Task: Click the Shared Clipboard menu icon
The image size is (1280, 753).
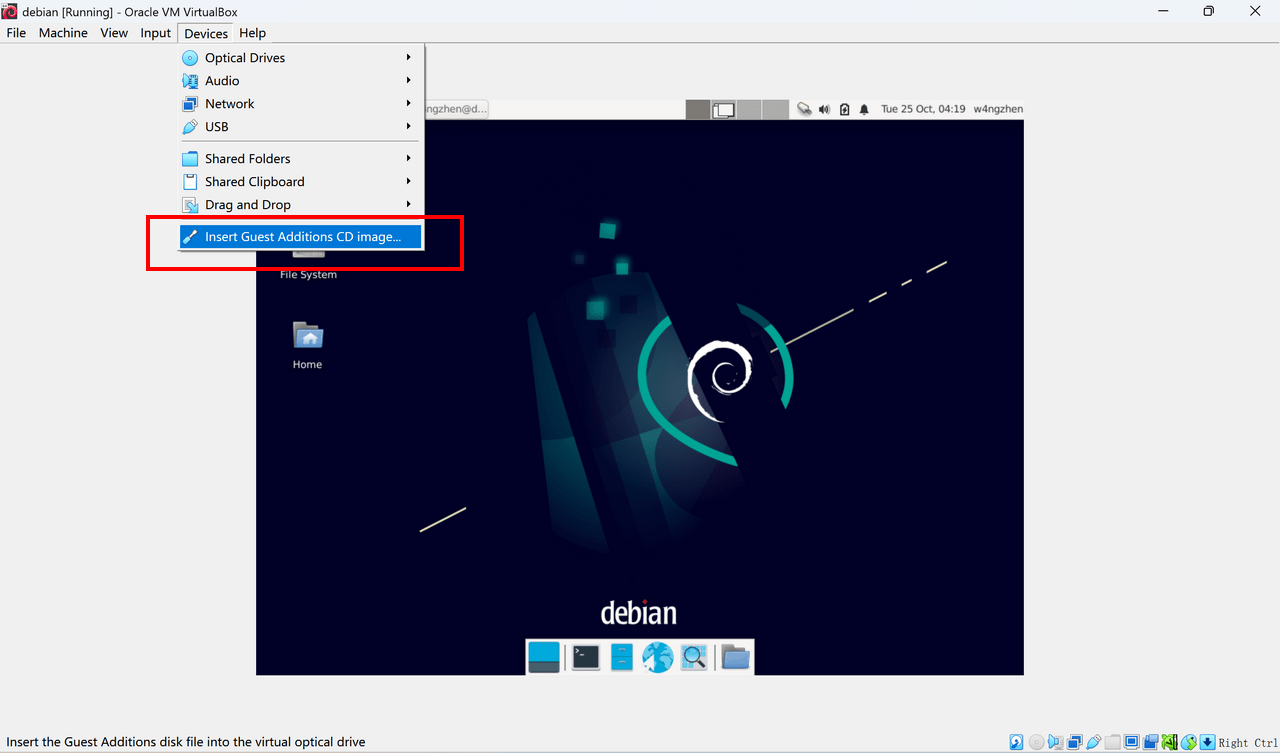Action: pyautogui.click(x=190, y=182)
